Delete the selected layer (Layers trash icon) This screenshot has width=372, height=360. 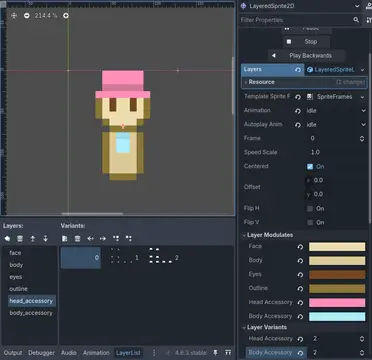point(20,239)
